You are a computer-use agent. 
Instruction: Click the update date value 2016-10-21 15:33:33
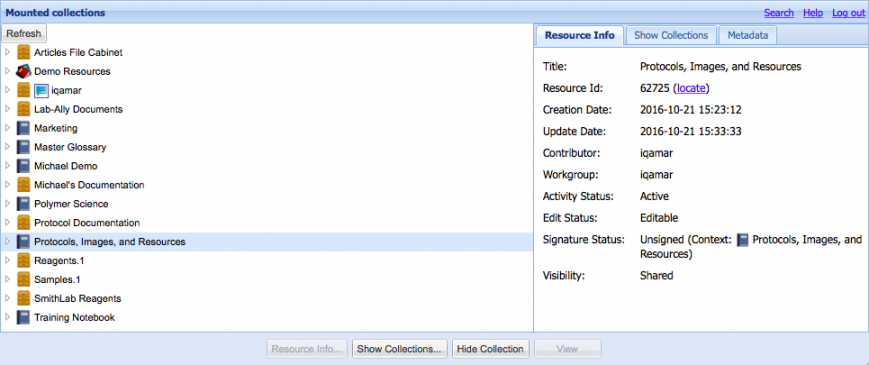pyautogui.click(x=691, y=131)
